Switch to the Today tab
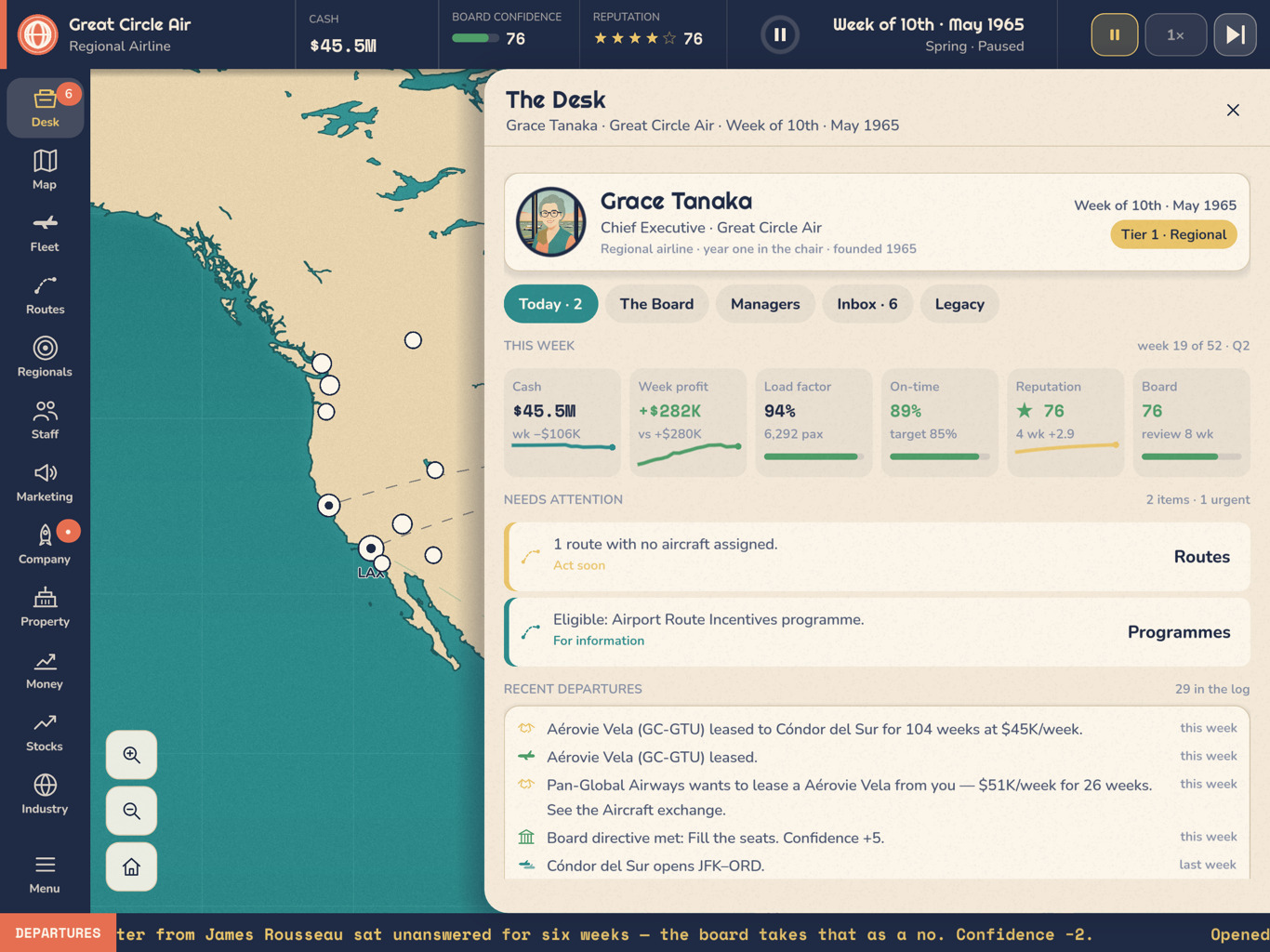The image size is (1270, 952). tap(550, 304)
